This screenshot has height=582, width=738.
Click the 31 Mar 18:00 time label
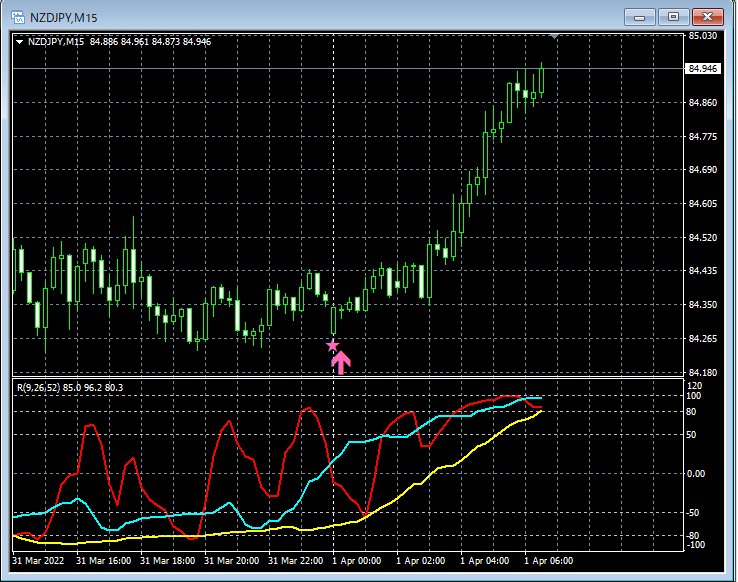(168, 561)
